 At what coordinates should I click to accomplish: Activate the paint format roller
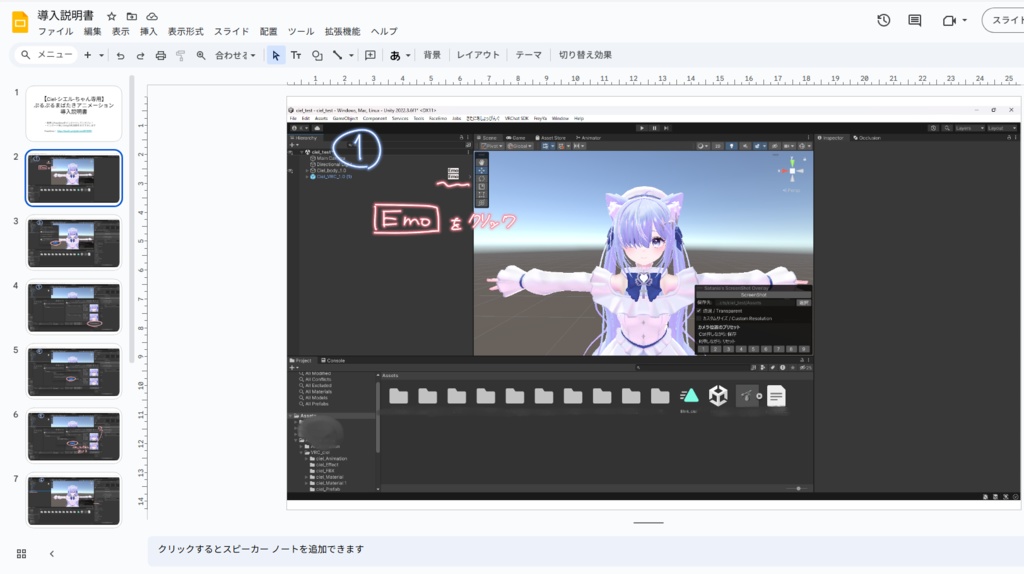tap(181, 56)
